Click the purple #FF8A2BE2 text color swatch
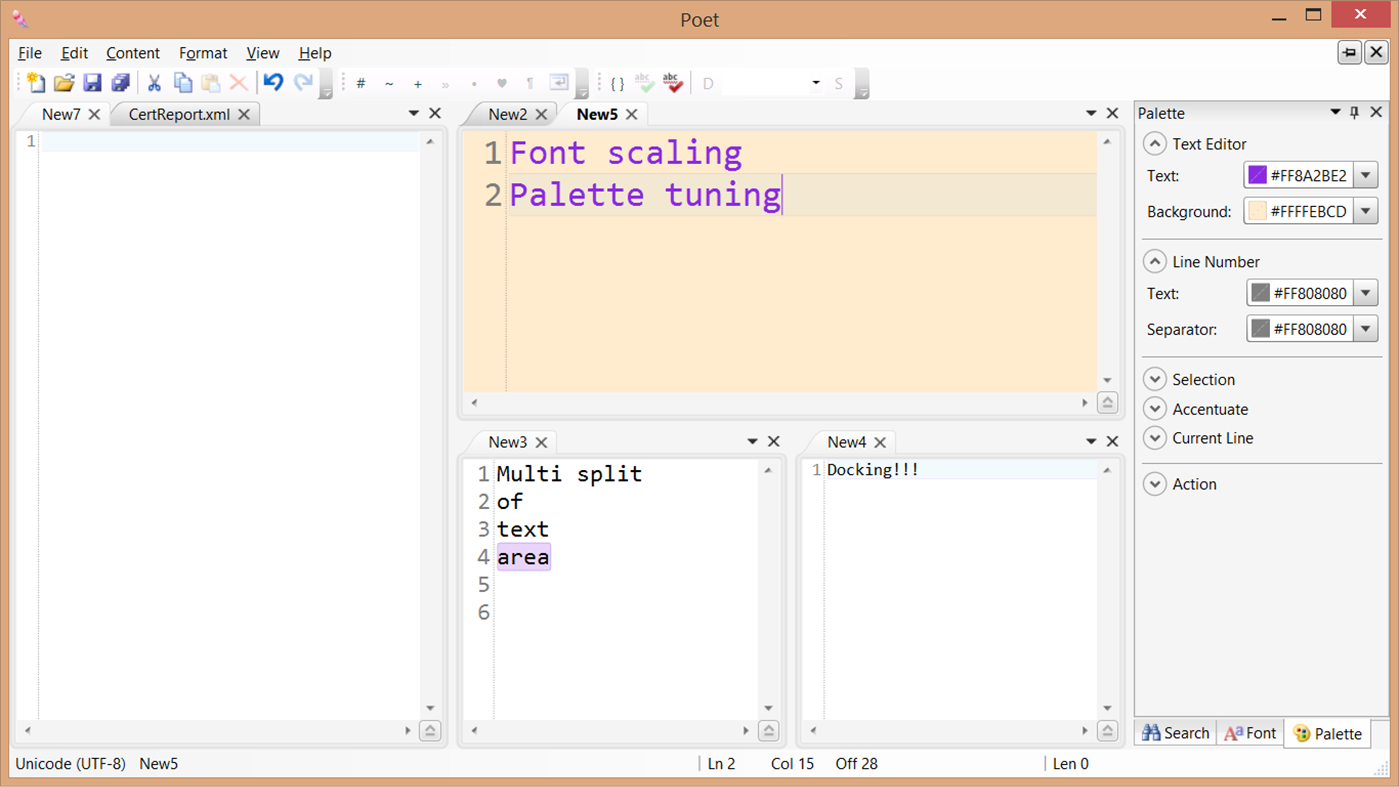The width and height of the screenshot is (1399, 787). pyautogui.click(x=1257, y=174)
